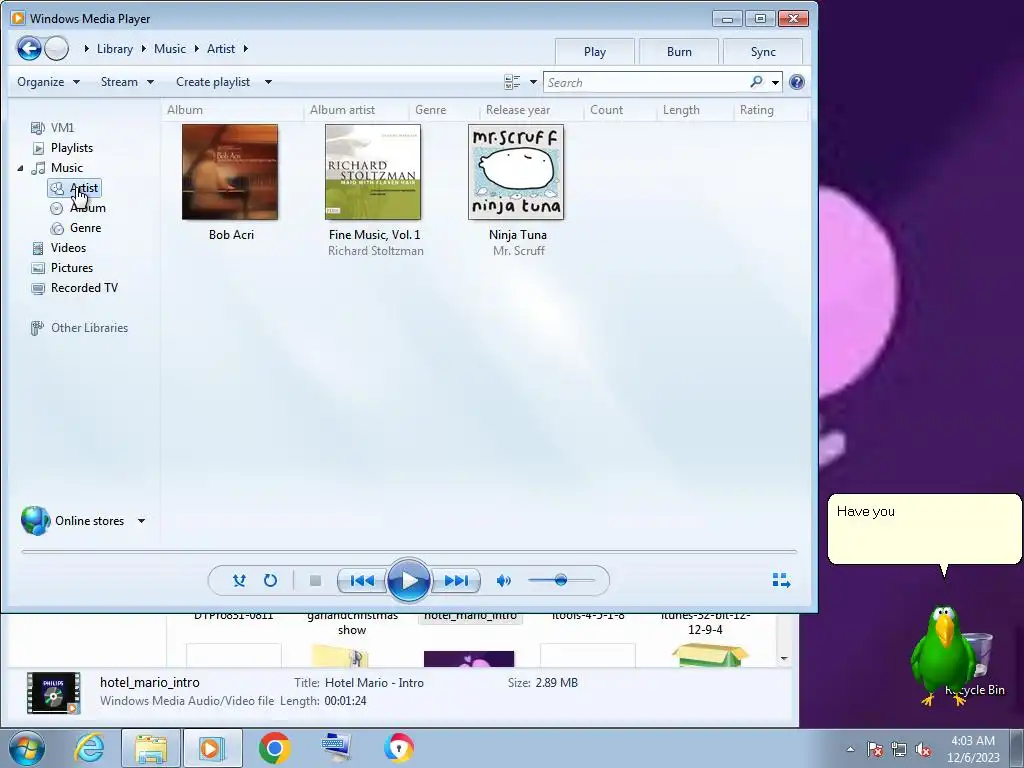Viewport: 1024px width, 768px height.
Task: Click the Forward navigation button
Action: 57,48
